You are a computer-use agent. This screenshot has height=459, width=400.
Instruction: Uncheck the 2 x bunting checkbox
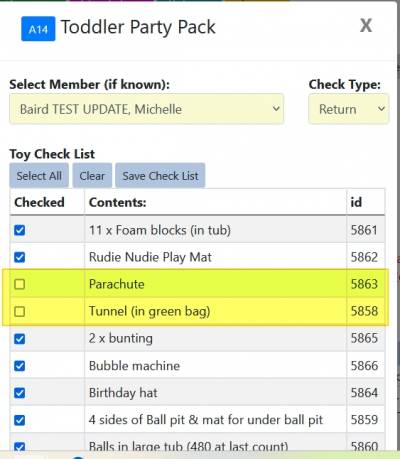coord(20,339)
